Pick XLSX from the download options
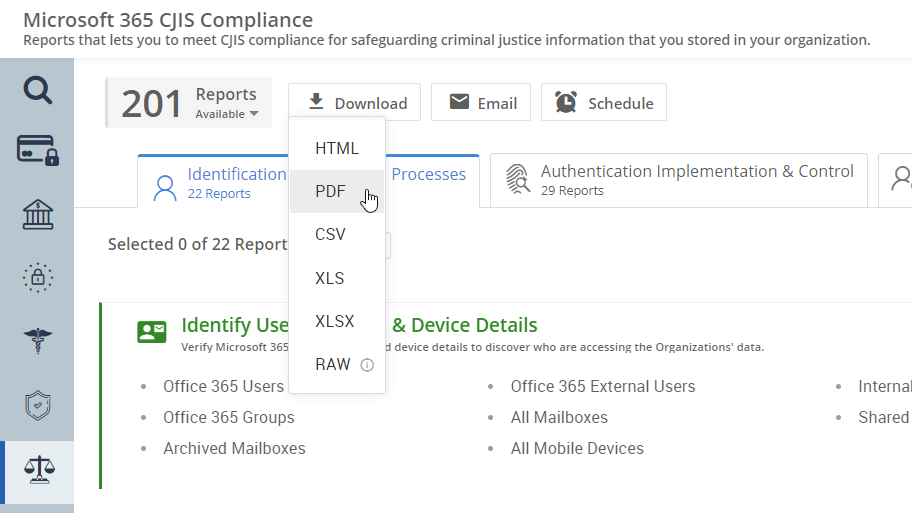The width and height of the screenshot is (912, 513). (334, 322)
